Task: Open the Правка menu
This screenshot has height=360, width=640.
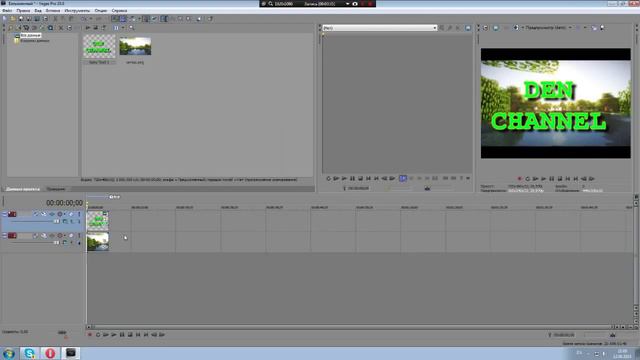Action: [23, 11]
